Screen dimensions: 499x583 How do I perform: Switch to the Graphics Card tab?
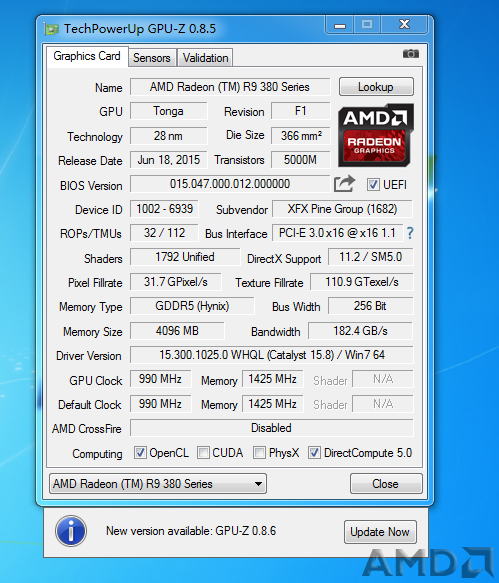[x=87, y=56]
